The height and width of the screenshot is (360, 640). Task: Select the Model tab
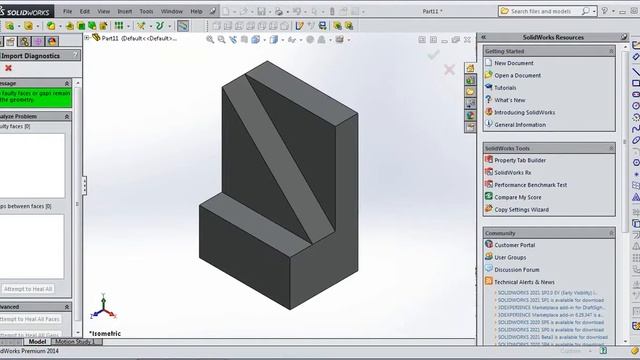click(x=37, y=342)
